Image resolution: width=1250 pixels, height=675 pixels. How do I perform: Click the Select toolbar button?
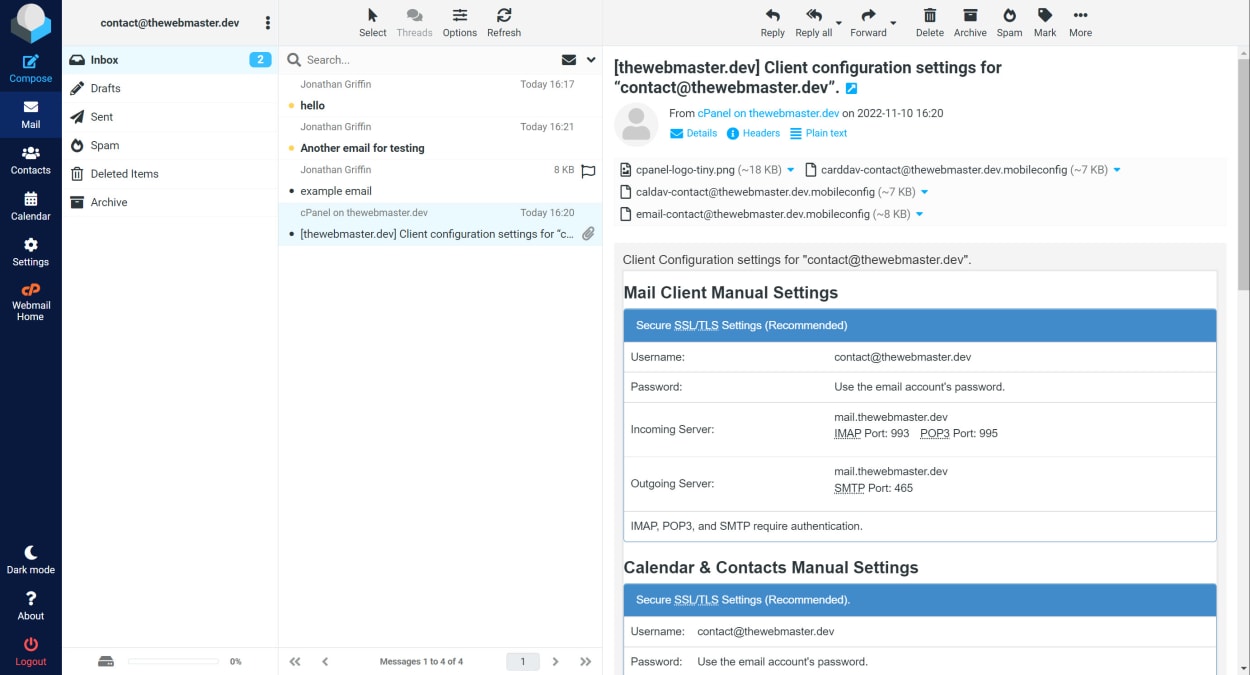(x=373, y=23)
